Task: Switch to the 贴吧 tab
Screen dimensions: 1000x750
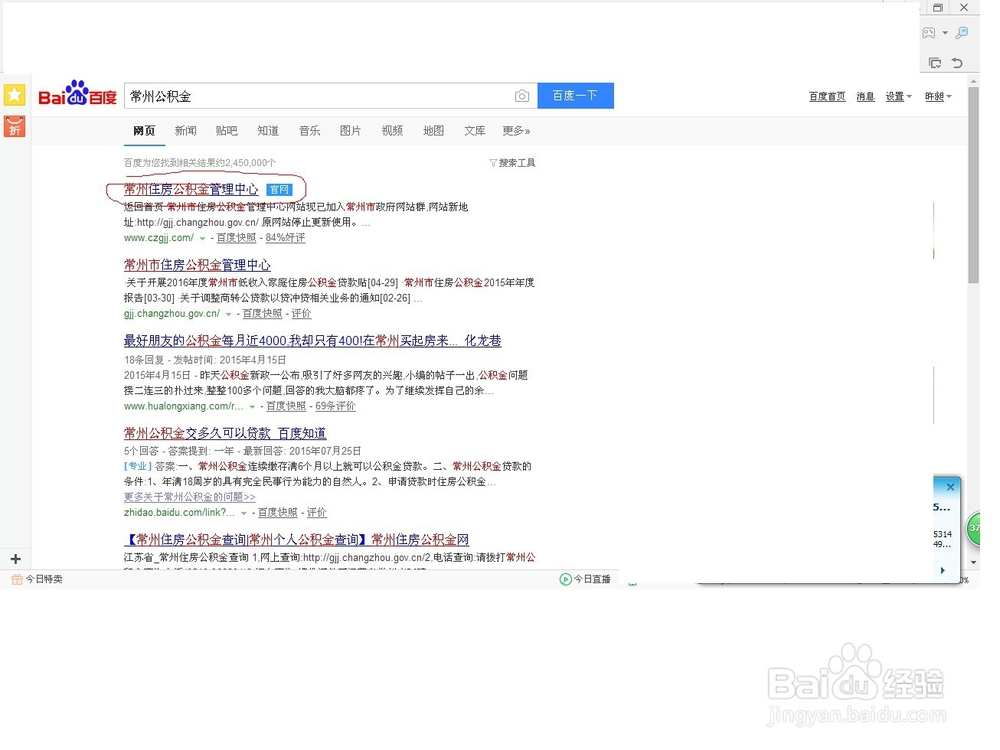Action: (x=226, y=131)
